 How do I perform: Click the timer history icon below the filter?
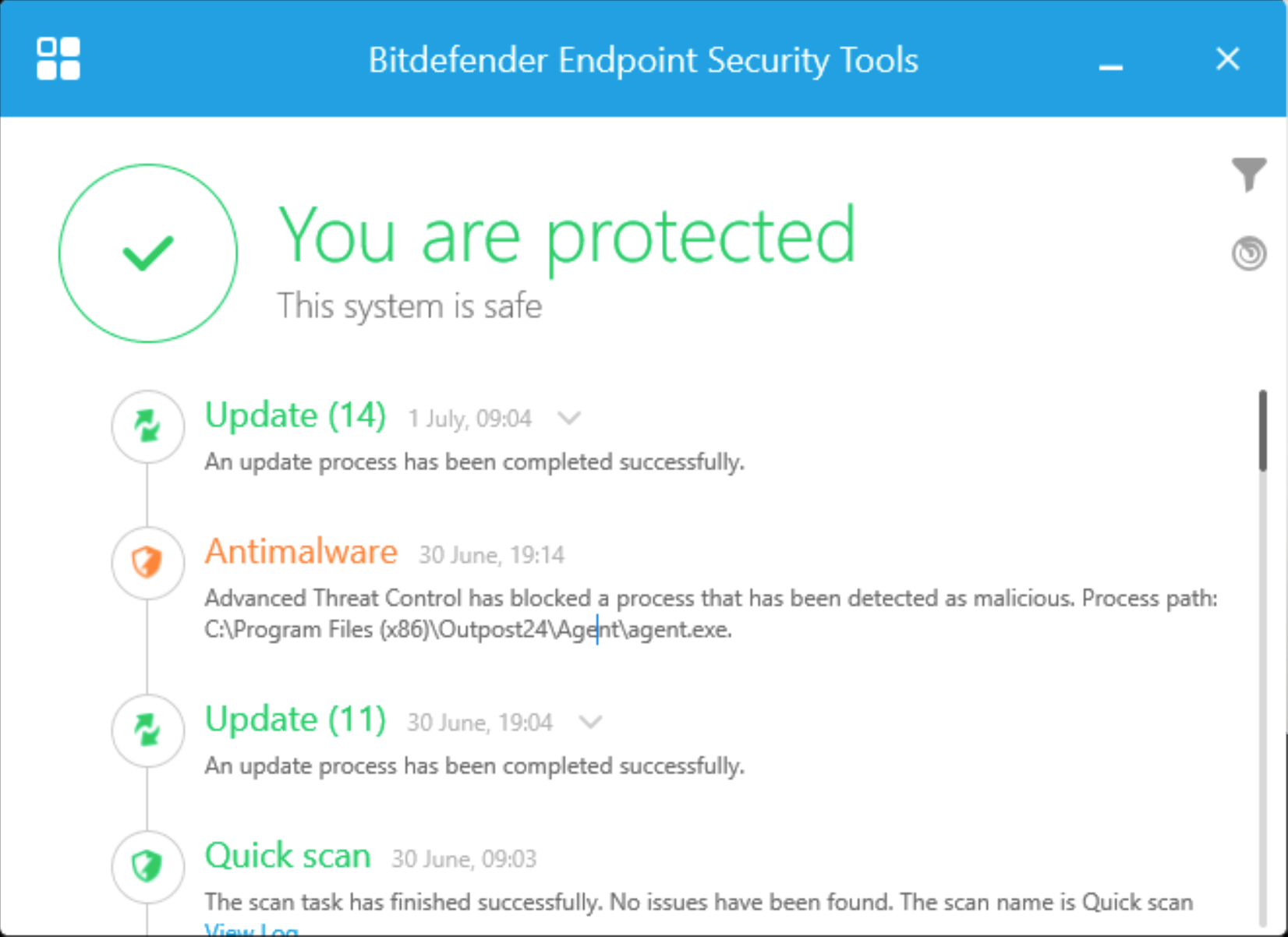1249,253
